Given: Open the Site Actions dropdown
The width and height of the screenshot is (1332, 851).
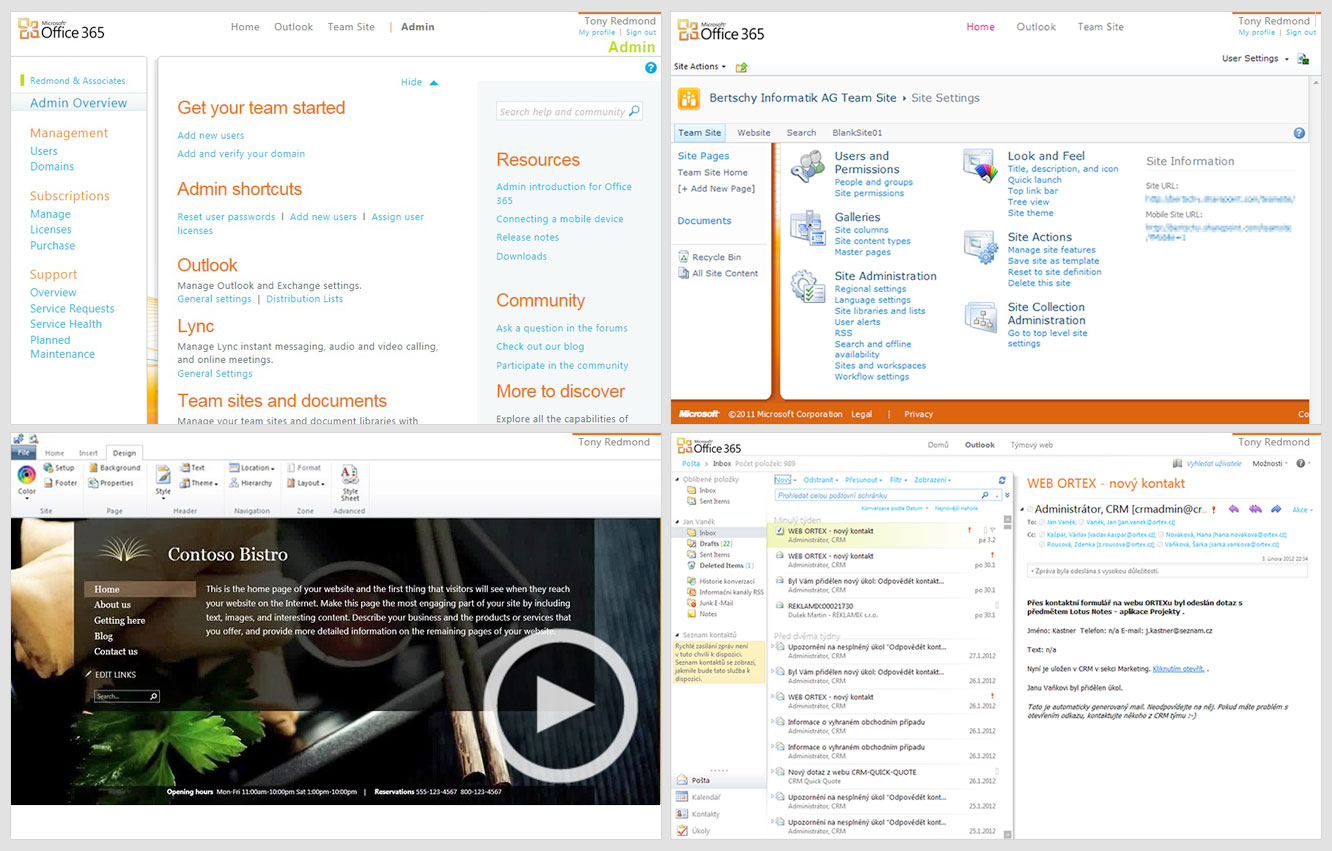Looking at the screenshot, I should [x=699, y=67].
